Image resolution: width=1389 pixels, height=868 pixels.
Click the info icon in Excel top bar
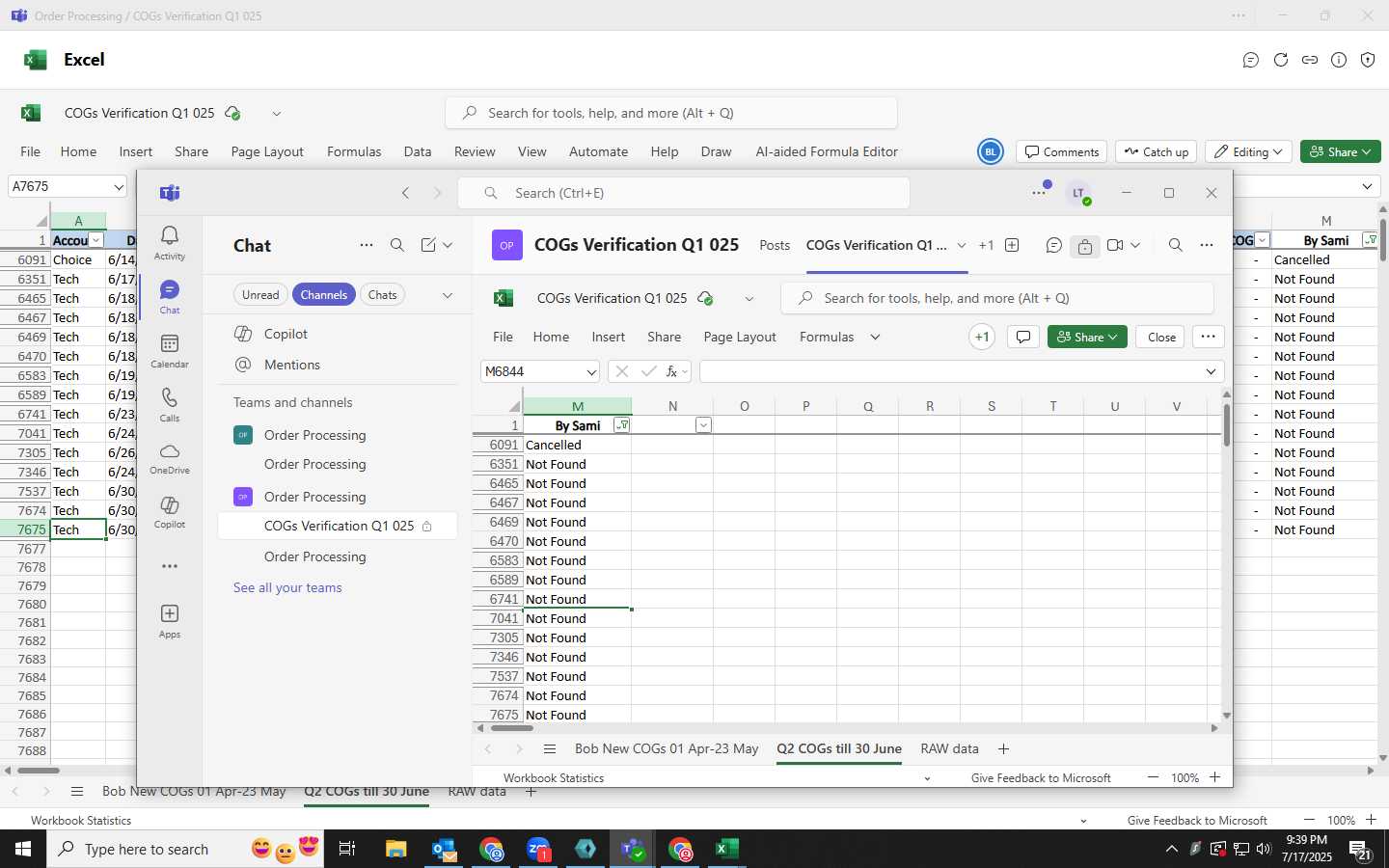(1339, 60)
